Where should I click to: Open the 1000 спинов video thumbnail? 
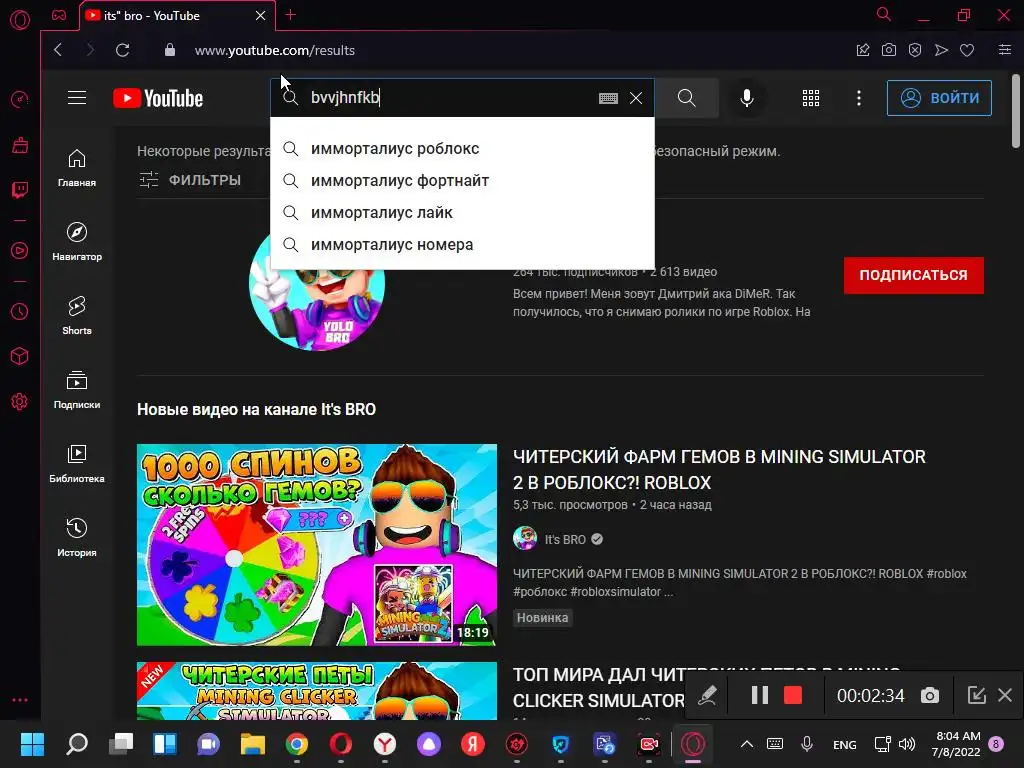317,545
